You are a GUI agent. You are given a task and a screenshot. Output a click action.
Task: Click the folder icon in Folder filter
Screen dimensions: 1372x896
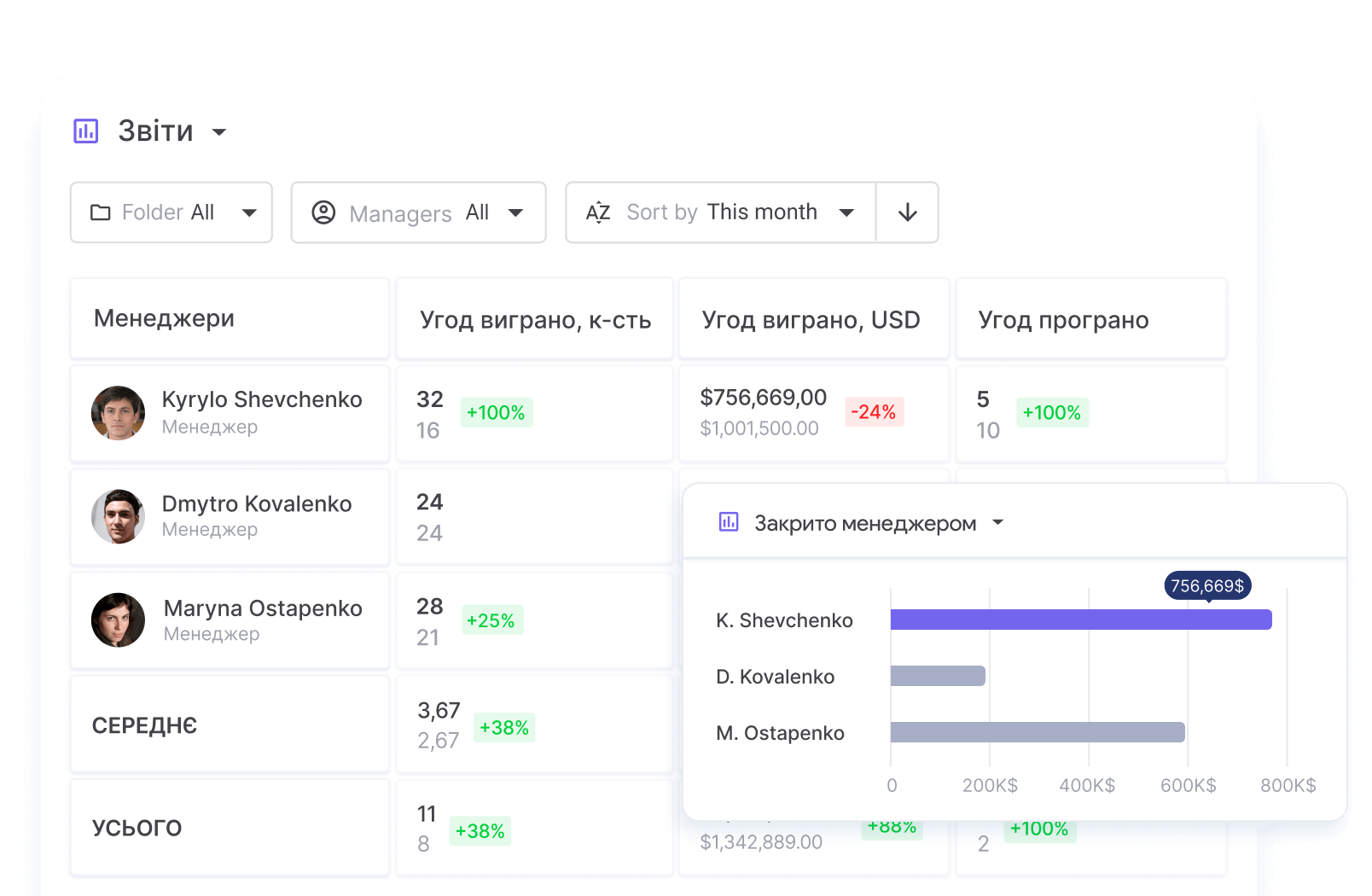[x=101, y=212]
